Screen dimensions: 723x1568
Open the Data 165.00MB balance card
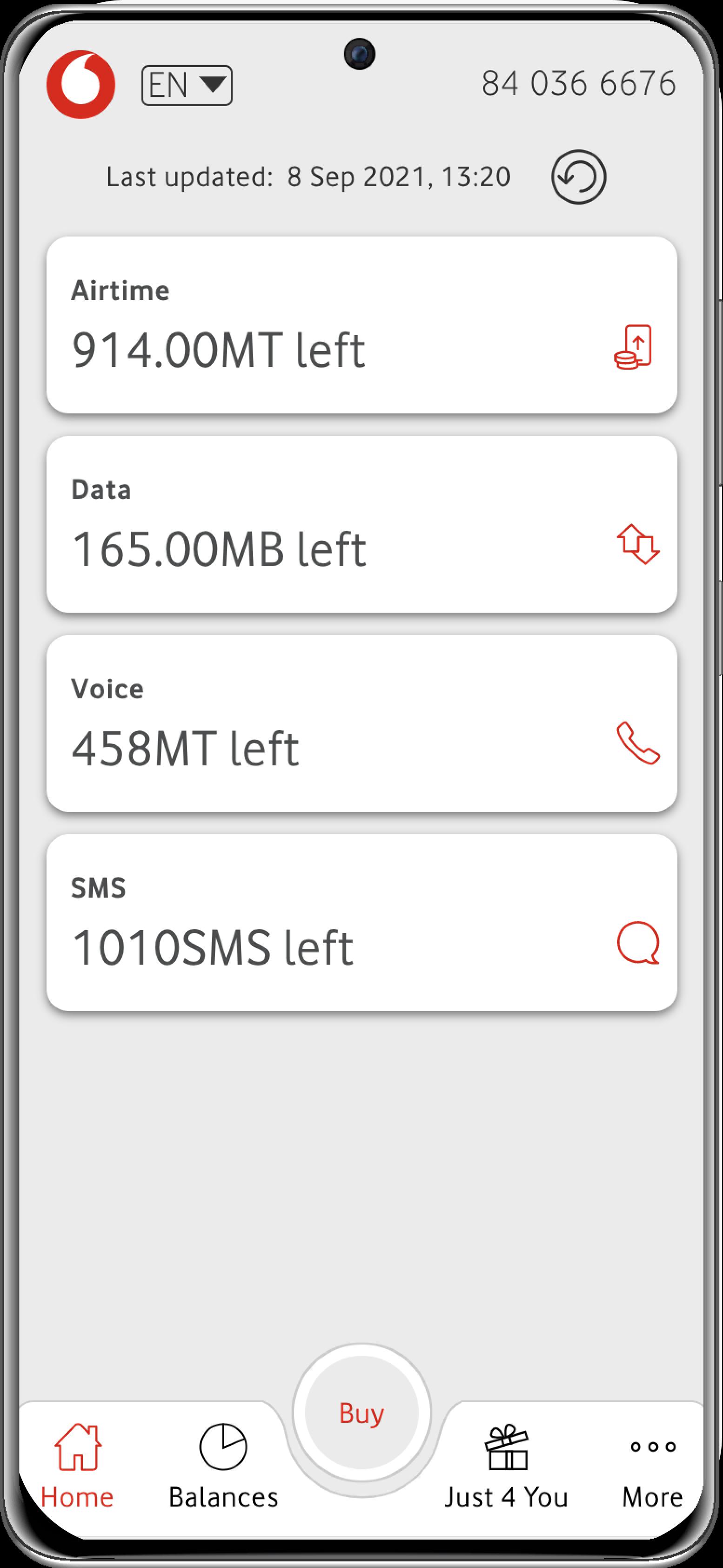[x=362, y=524]
